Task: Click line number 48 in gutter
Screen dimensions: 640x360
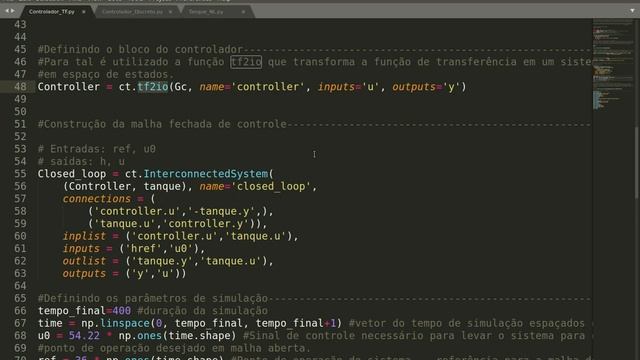Action: pos(20,87)
